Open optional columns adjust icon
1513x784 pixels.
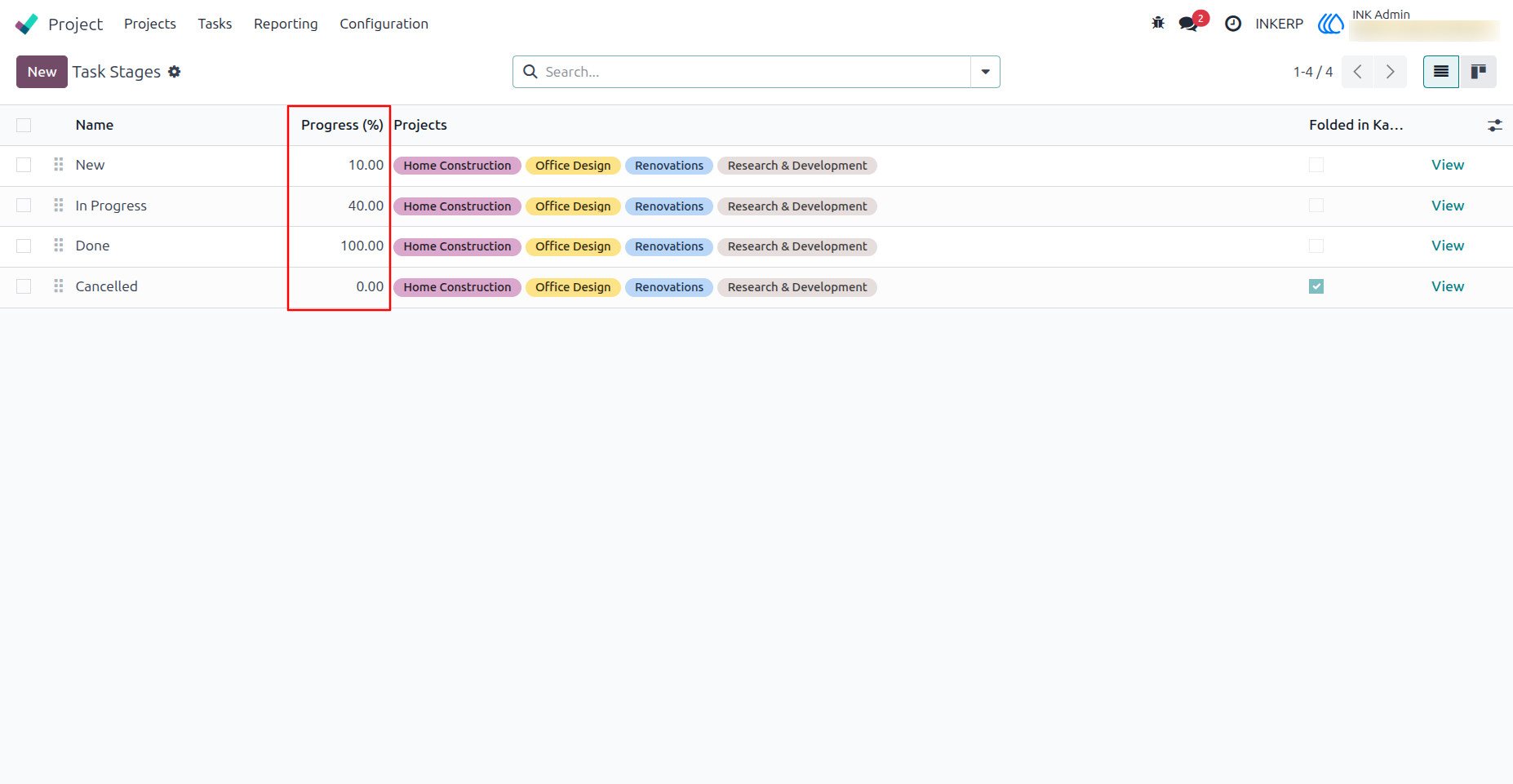[x=1495, y=126]
